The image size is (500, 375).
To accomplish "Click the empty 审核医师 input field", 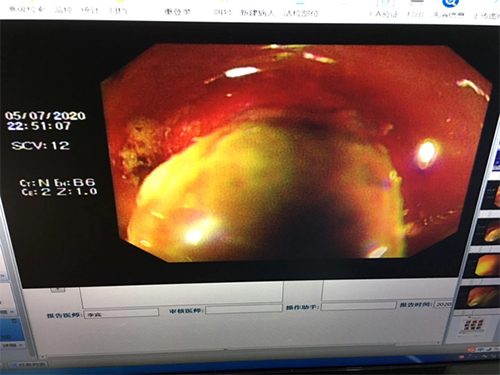I will [x=244, y=309].
